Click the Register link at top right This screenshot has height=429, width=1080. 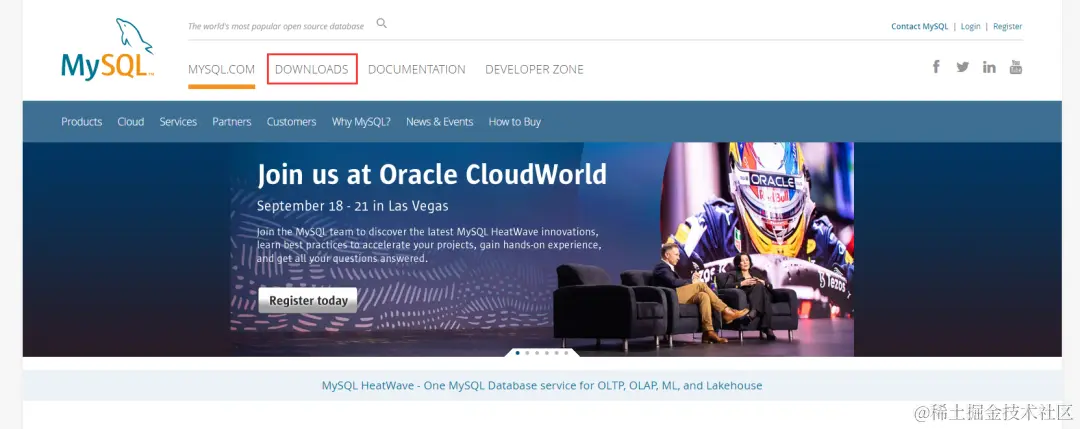coord(1008,26)
